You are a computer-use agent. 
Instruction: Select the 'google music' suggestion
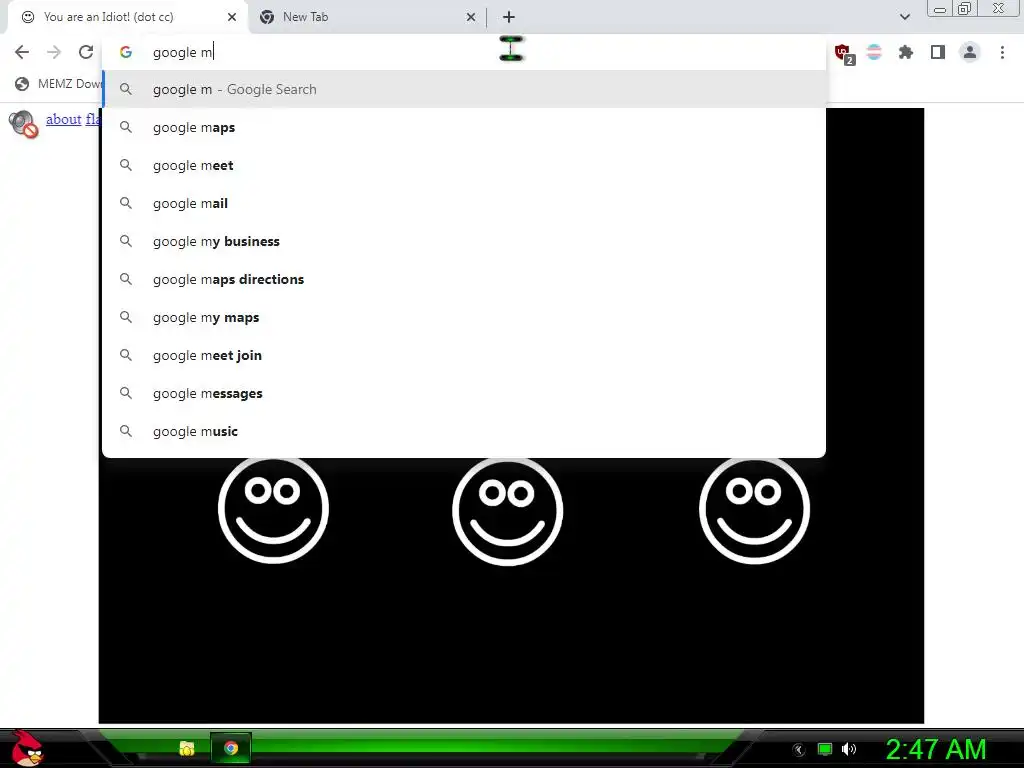click(464, 431)
